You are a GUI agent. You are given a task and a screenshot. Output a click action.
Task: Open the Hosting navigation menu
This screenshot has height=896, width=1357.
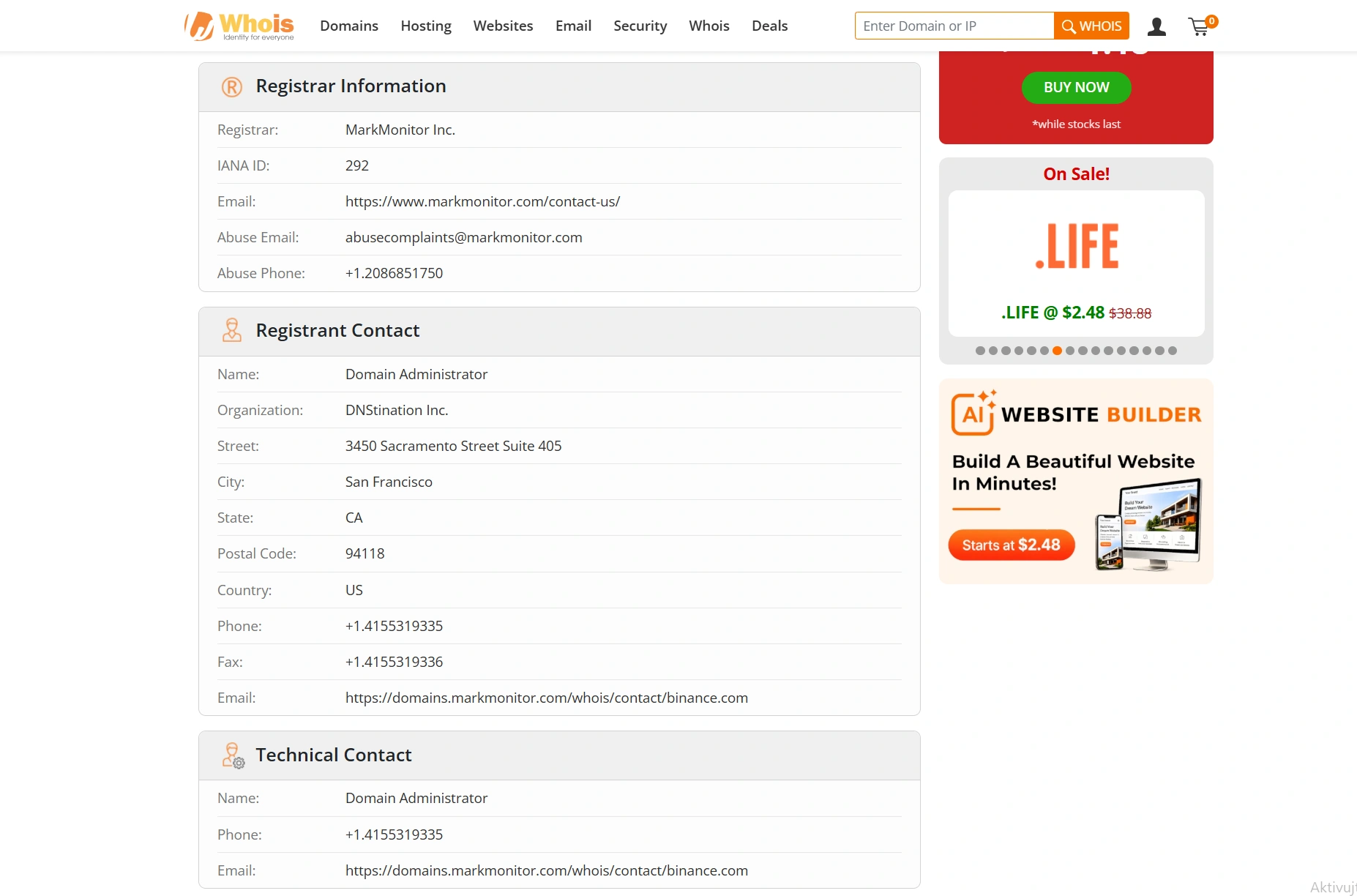[x=425, y=26]
